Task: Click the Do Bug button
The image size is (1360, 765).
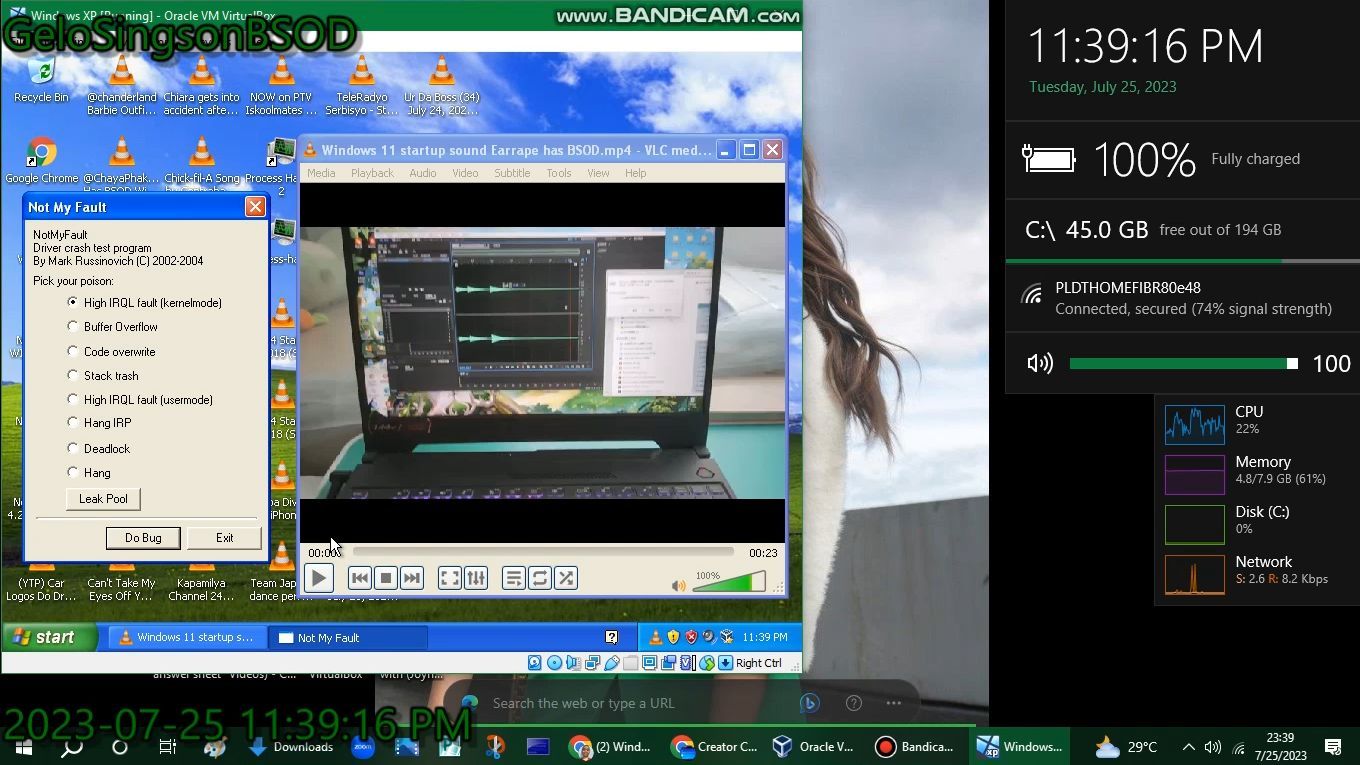Action: 143,538
